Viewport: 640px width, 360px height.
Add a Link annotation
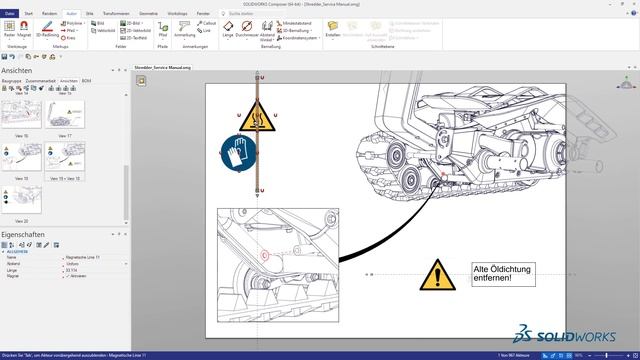tap(204, 31)
